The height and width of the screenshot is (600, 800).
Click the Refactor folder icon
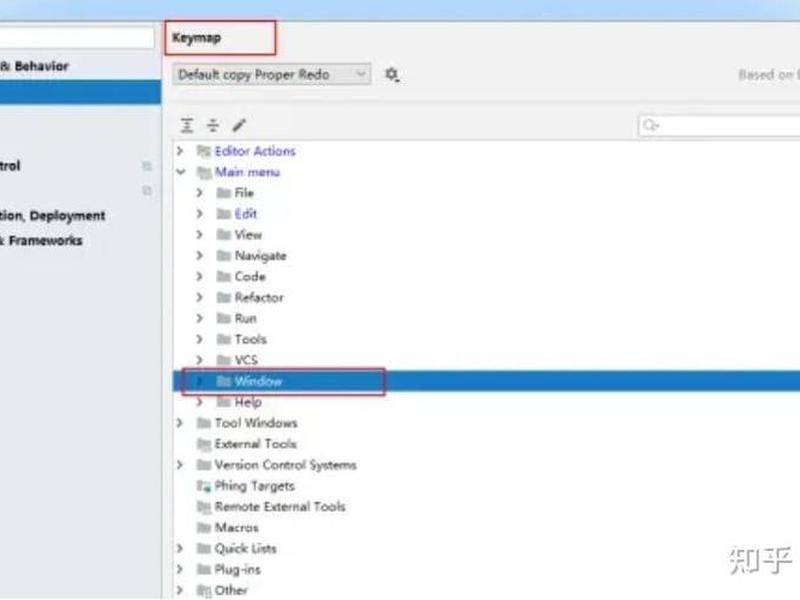[x=223, y=297]
